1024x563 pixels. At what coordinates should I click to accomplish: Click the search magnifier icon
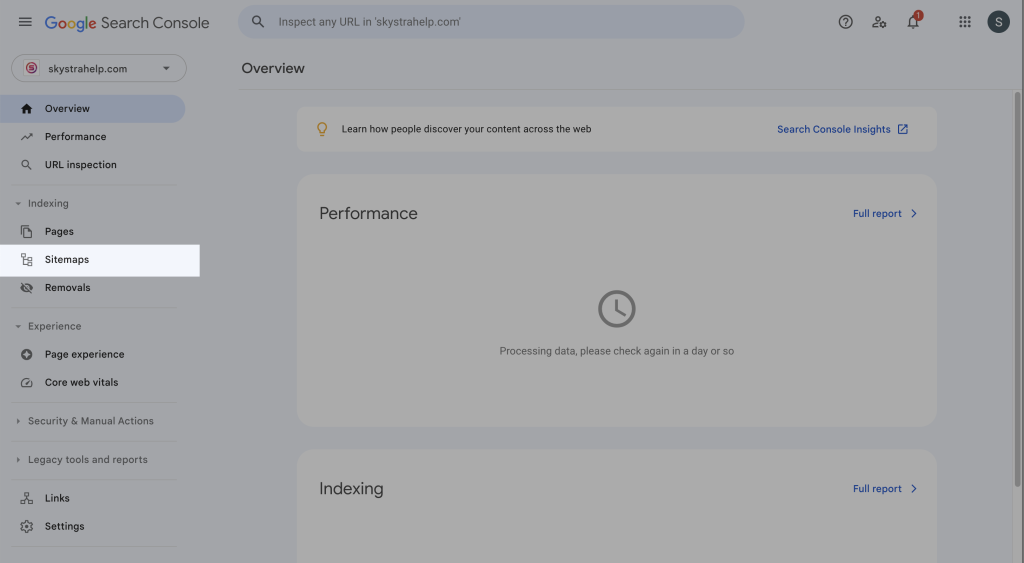[x=258, y=22]
